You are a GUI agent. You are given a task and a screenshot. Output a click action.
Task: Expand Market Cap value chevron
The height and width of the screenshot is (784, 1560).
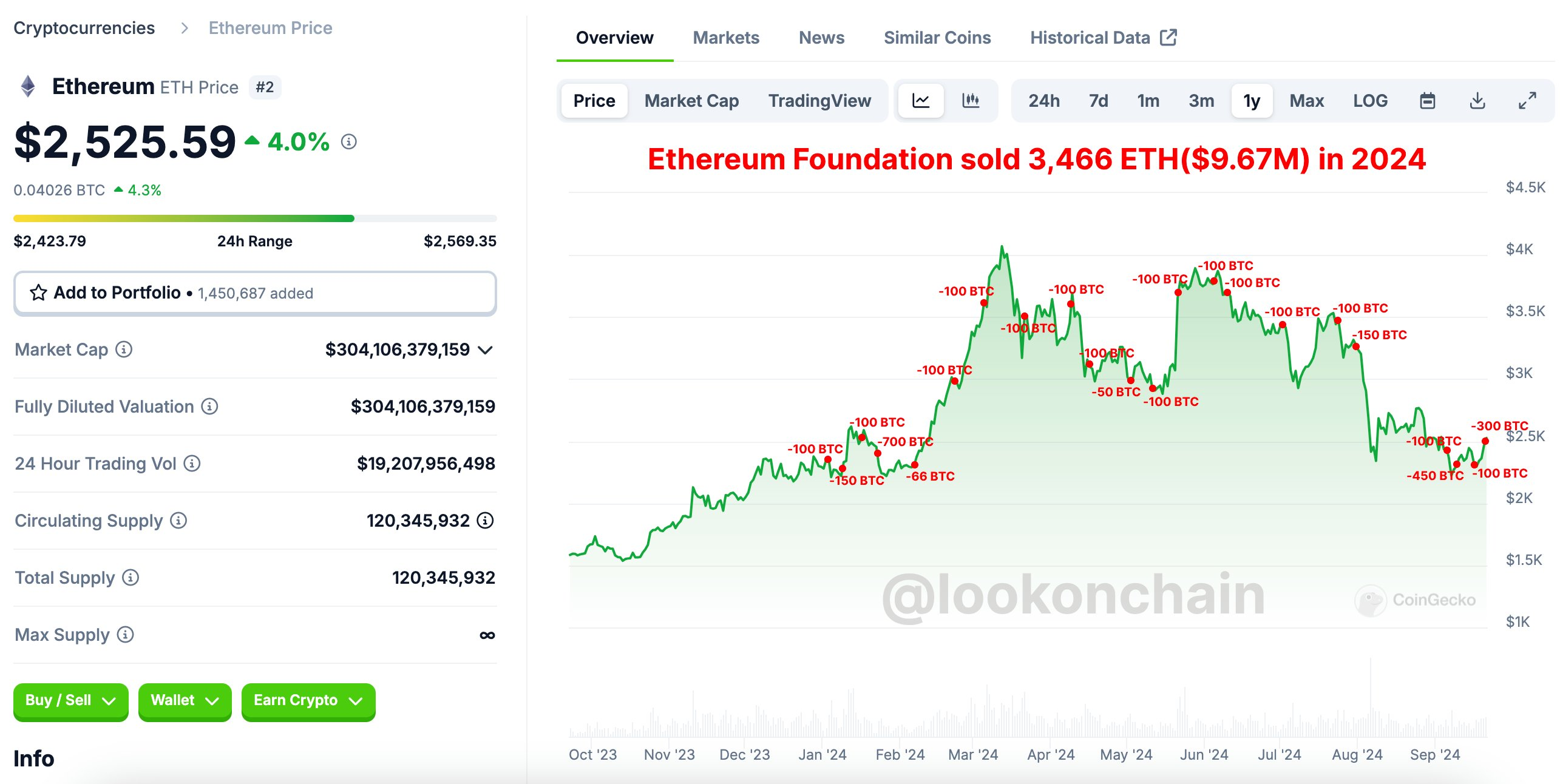pos(485,350)
